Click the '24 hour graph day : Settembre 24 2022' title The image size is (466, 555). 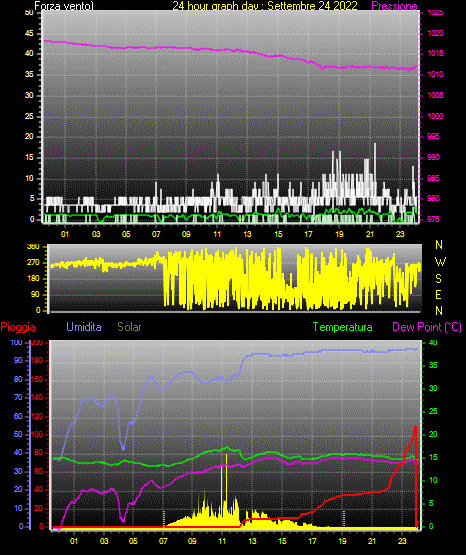pyautogui.click(x=265, y=6)
